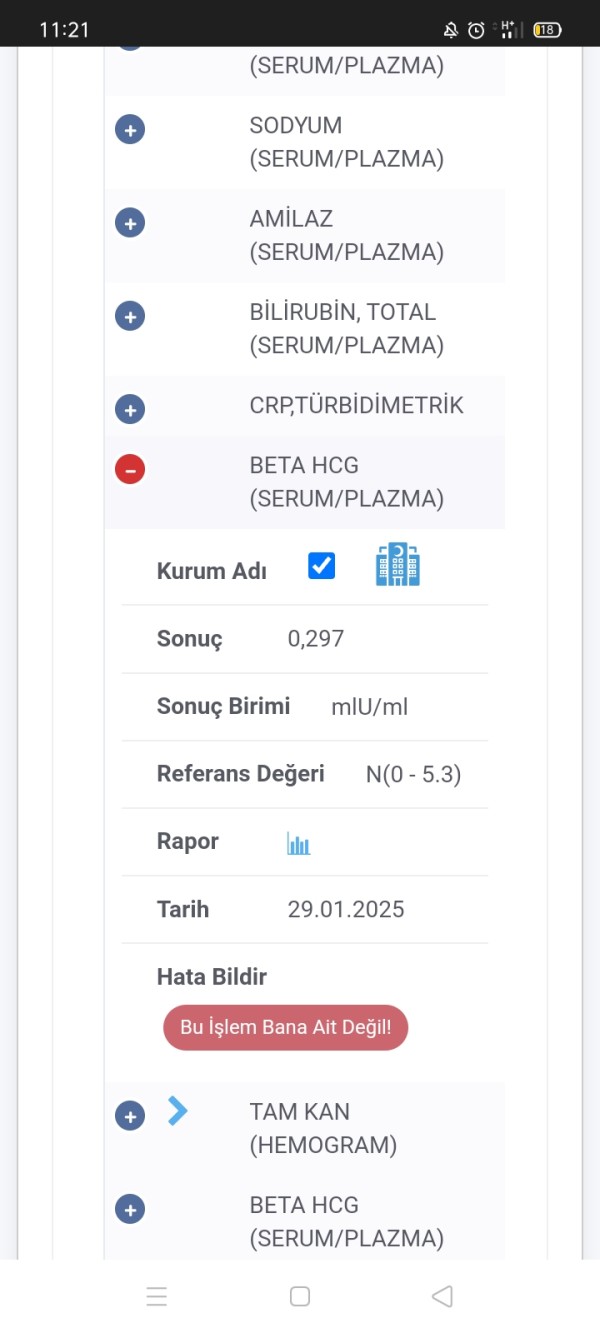Tap the Android back triangle icon

[442, 1297]
